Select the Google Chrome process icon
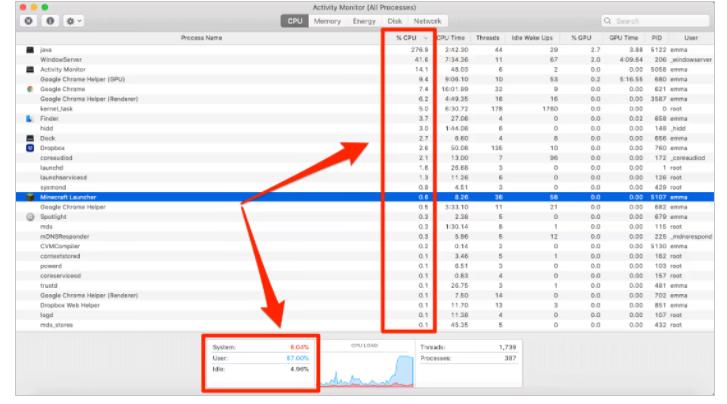 (30, 89)
